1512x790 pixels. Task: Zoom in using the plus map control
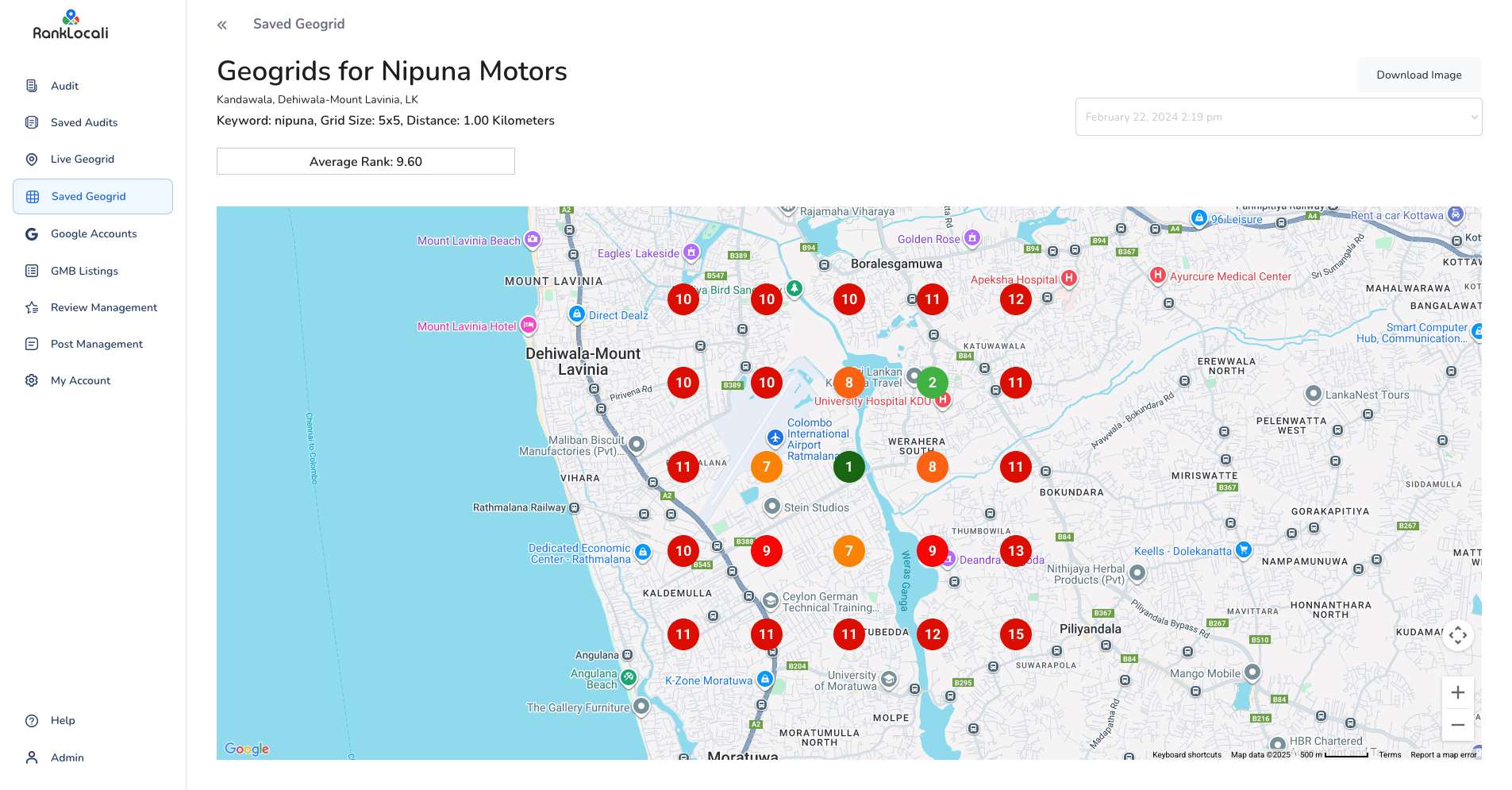[1458, 692]
